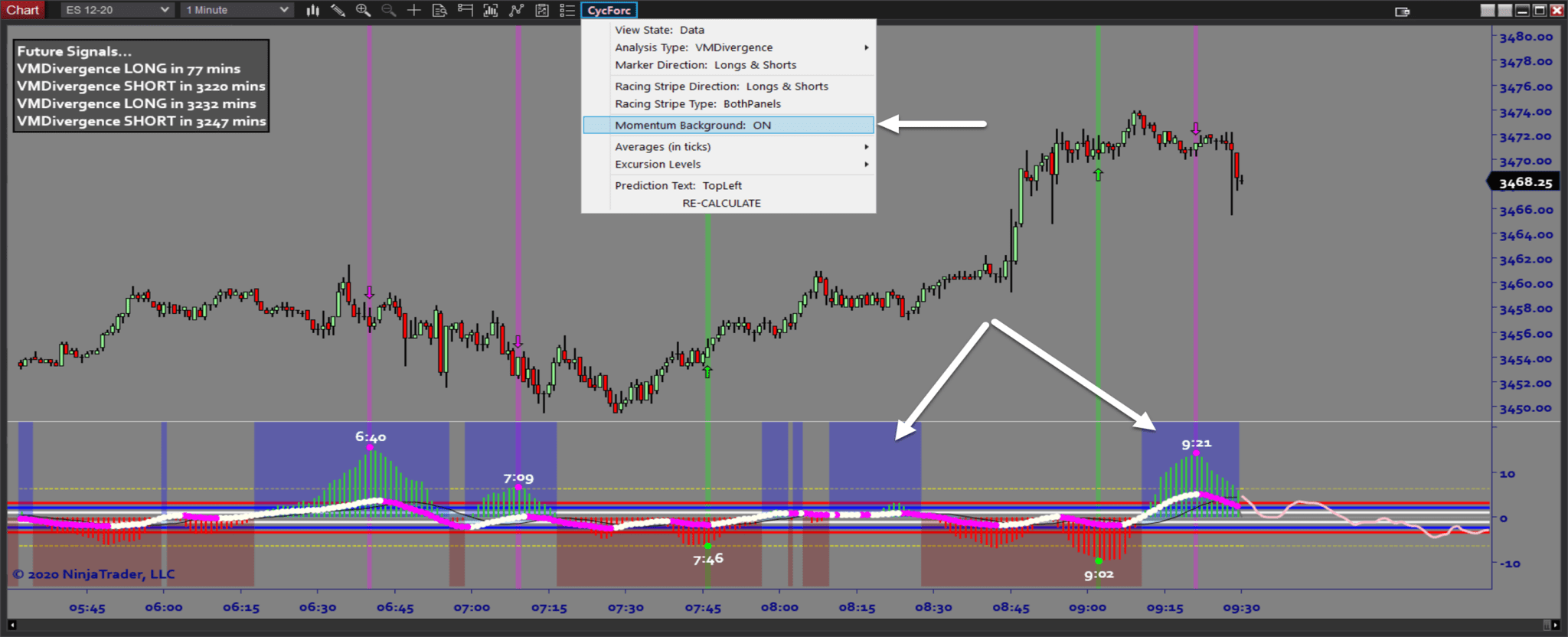
Task: Click the RE-CALCULATE button
Action: tap(721, 203)
